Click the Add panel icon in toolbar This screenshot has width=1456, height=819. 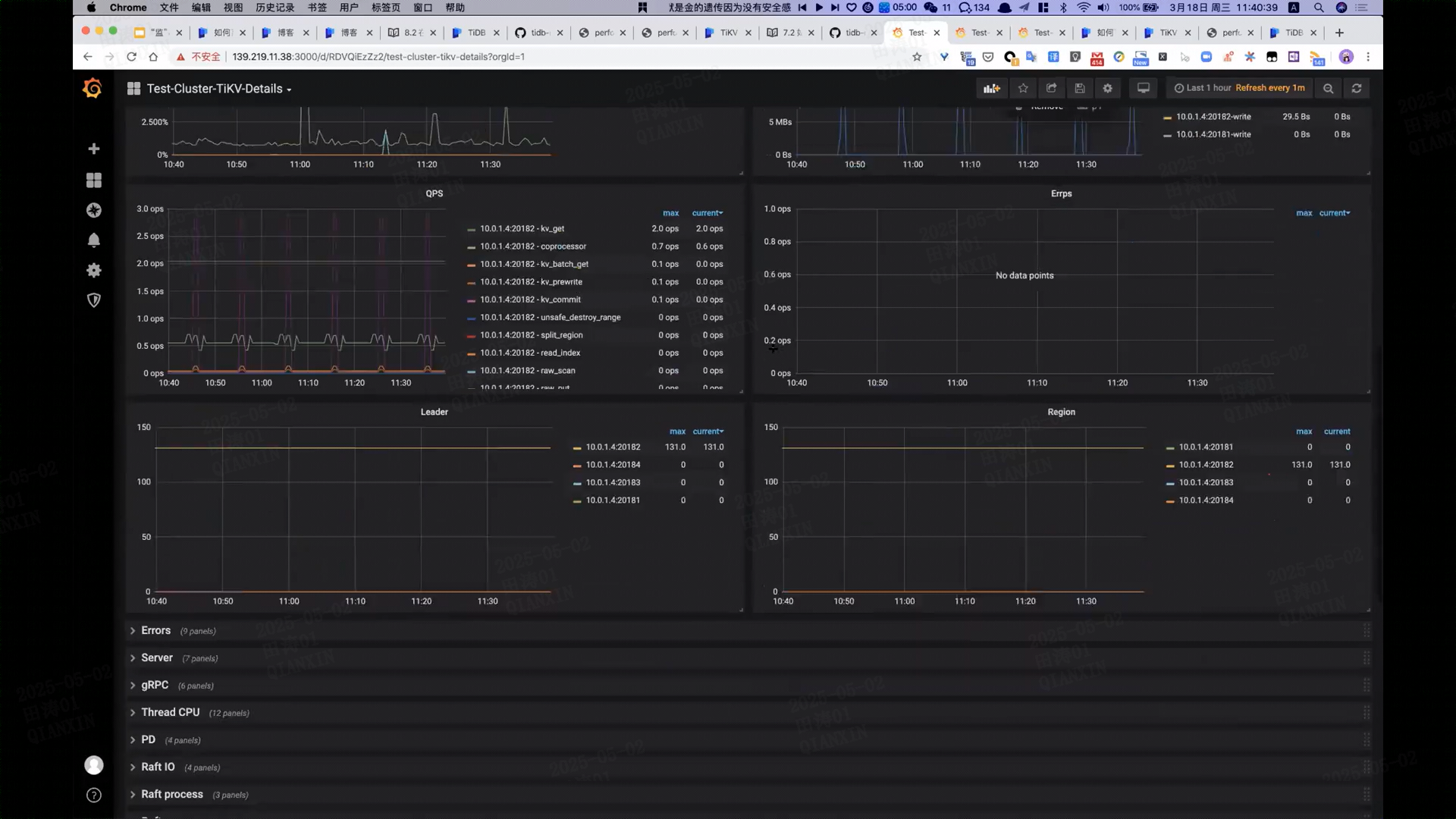click(992, 89)
